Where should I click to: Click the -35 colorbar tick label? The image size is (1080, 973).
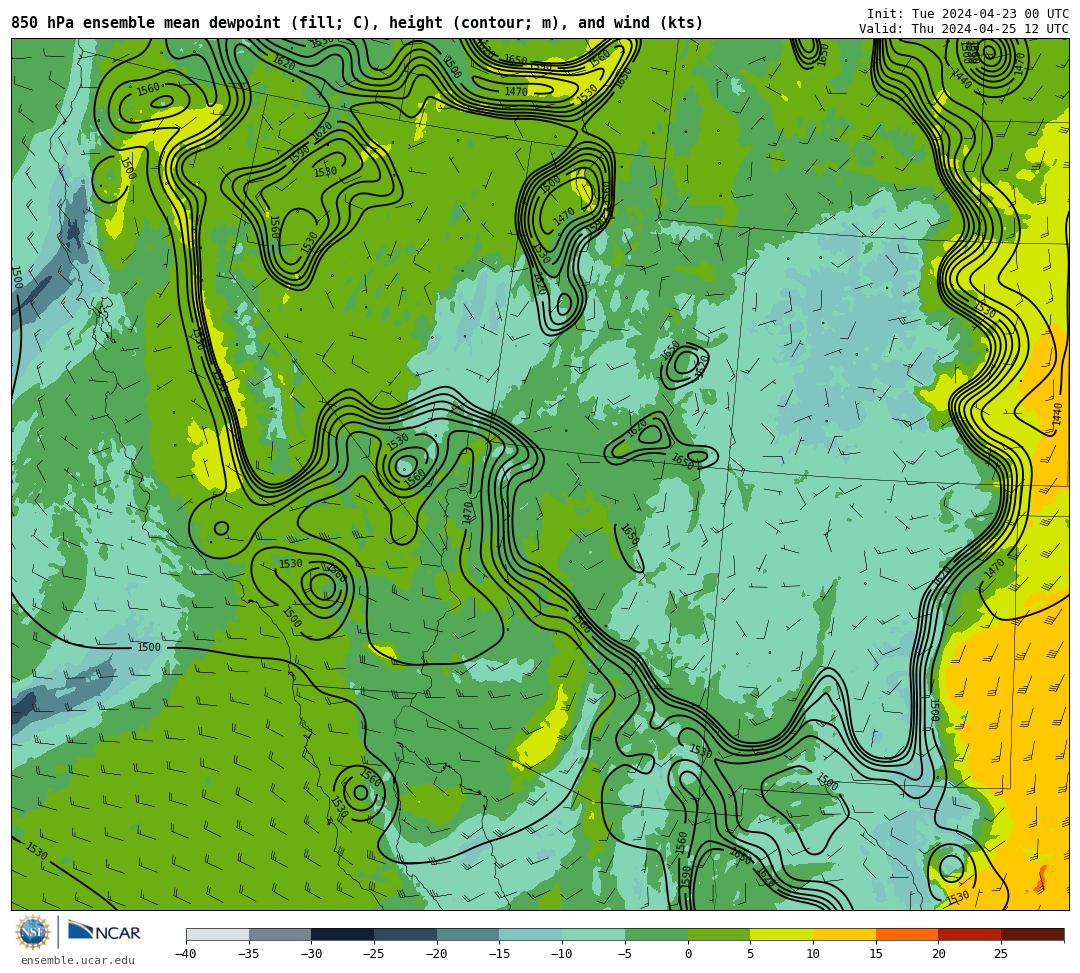(x=249, y=954)
